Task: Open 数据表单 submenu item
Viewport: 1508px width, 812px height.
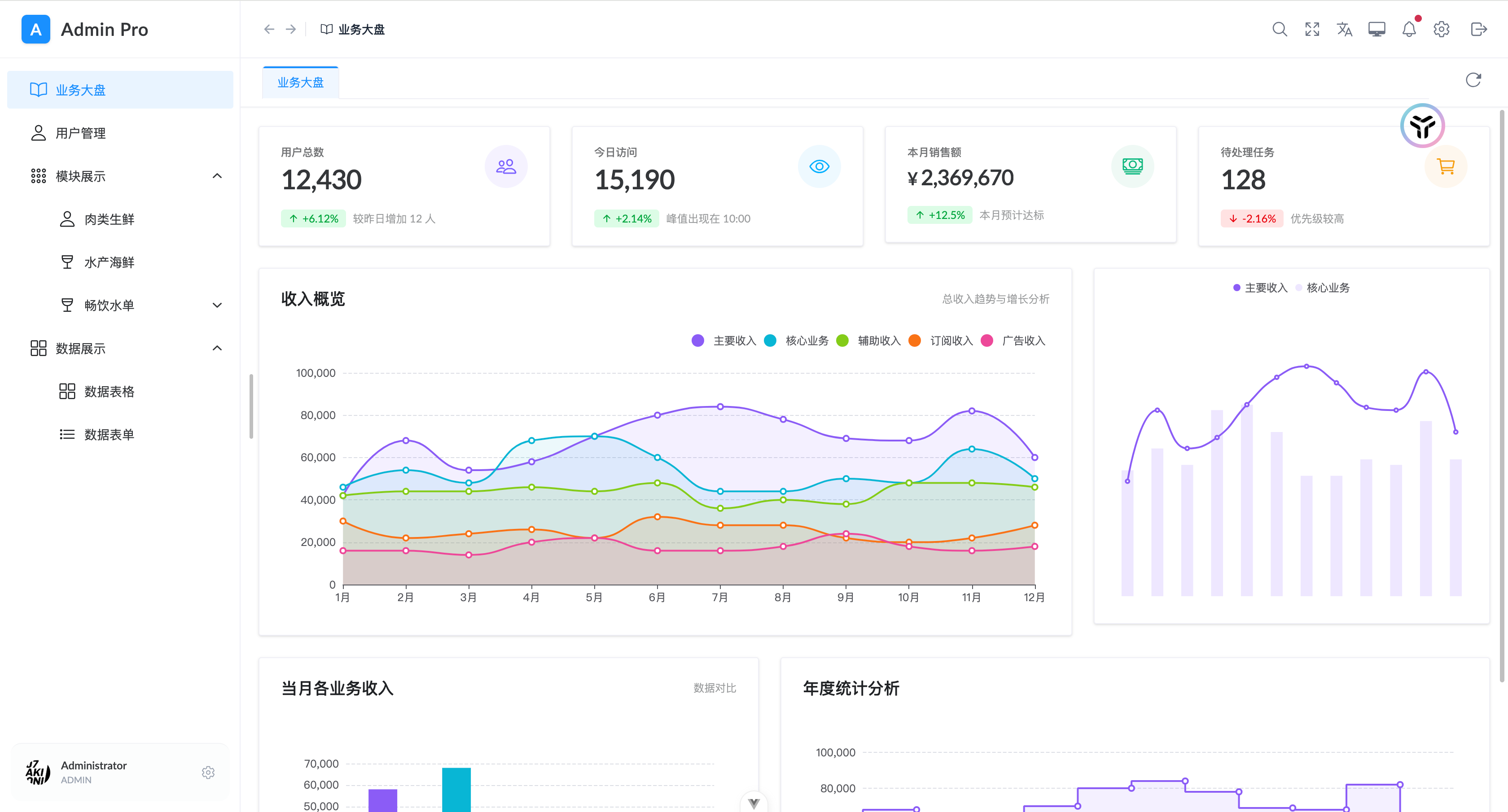Action: tap(120, 435)
